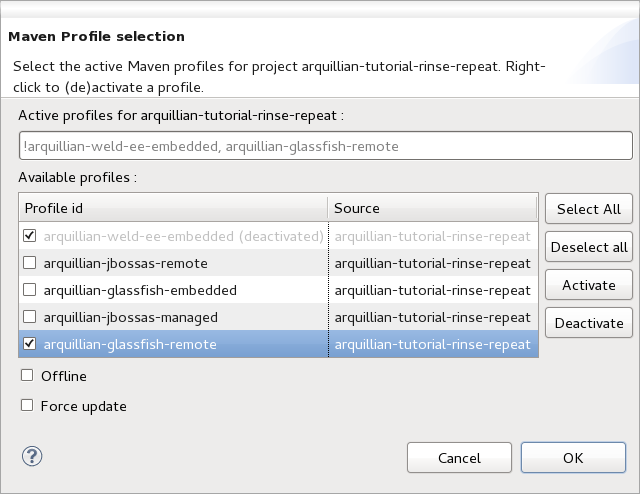This screenshot has width=640, height=494.
Task: Click the Source column header
Action: coord(432,208)
